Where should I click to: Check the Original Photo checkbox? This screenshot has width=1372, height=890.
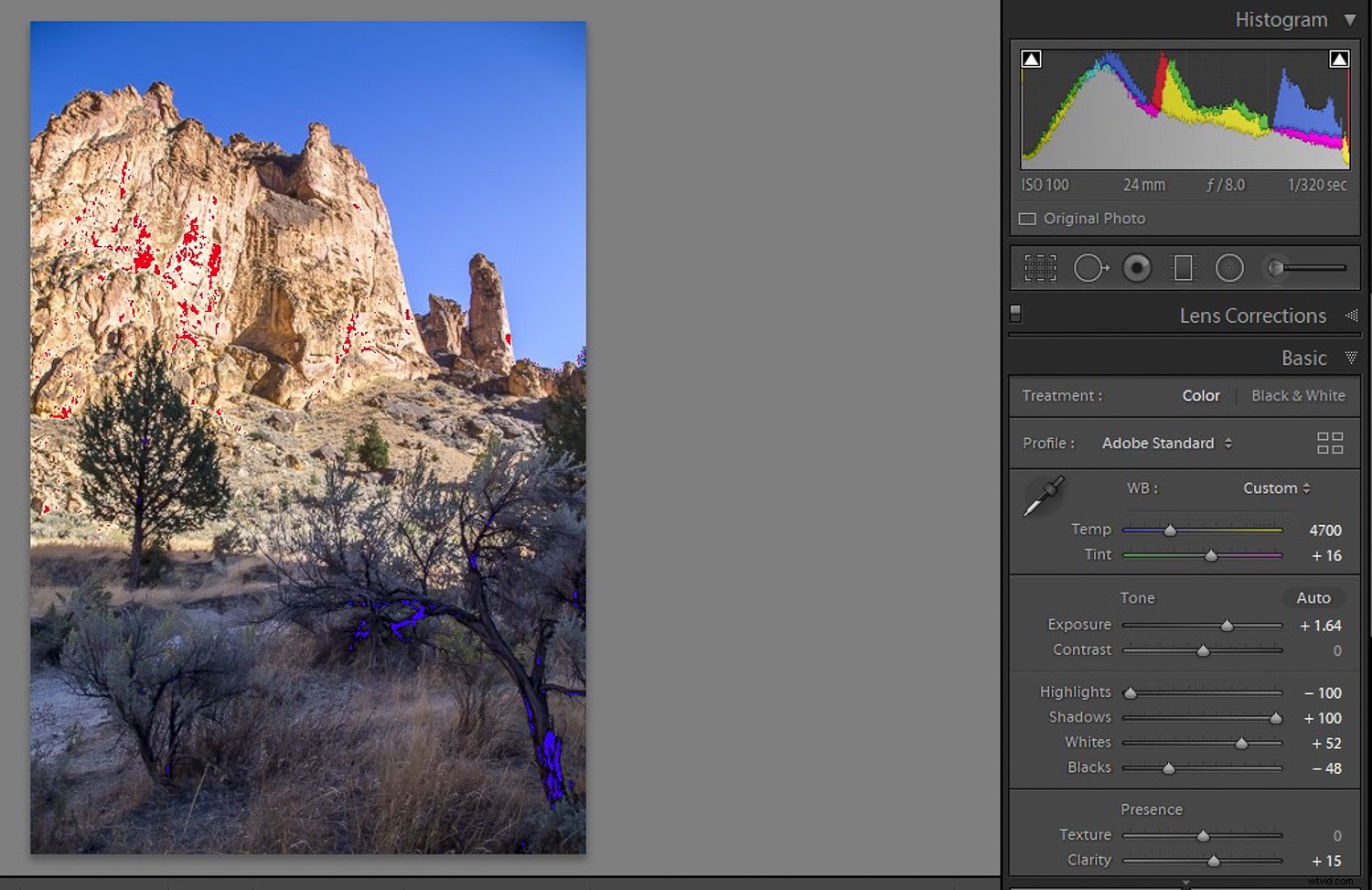click(x=1026, y=219)
